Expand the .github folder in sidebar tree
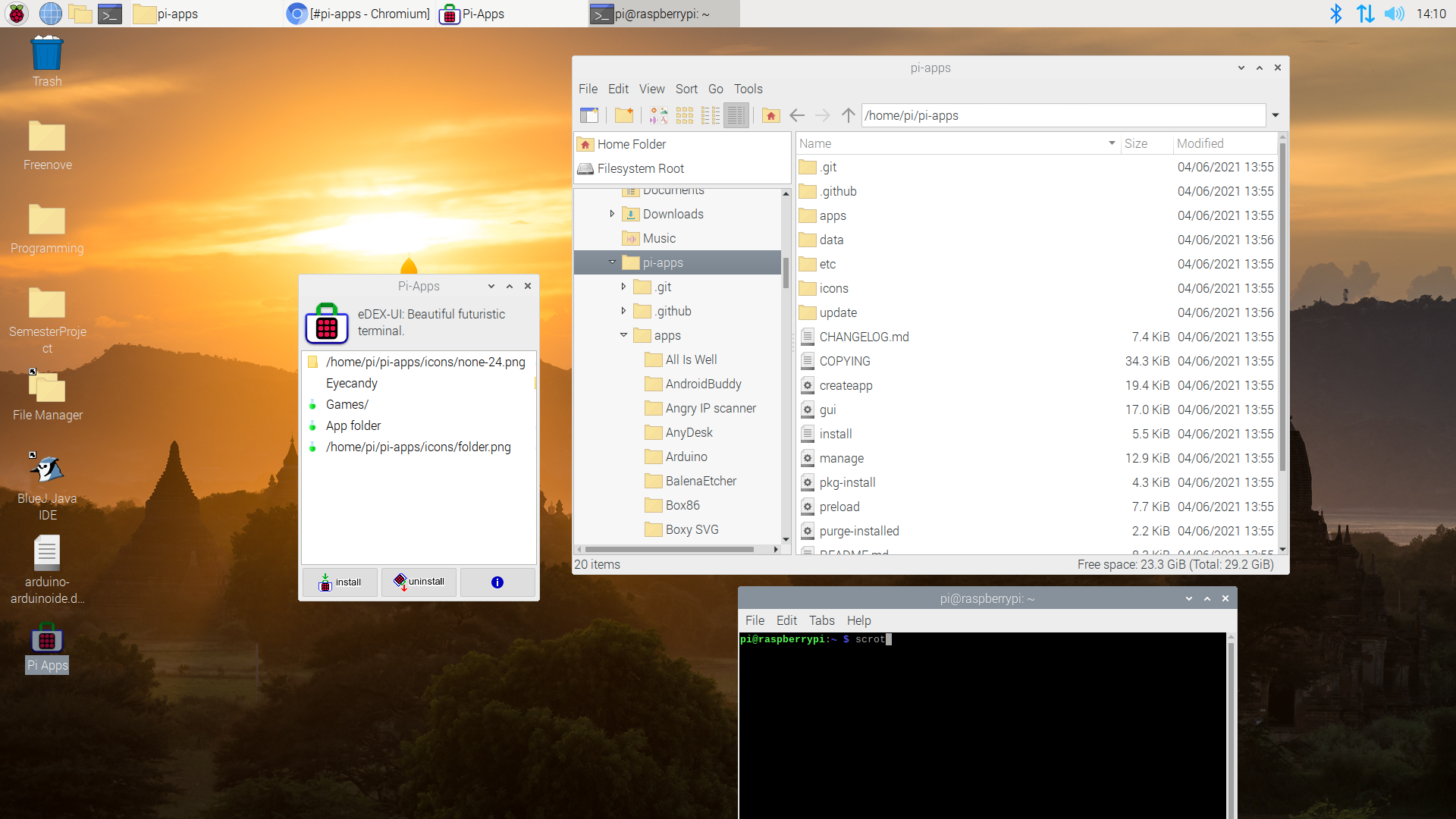Screen dimensions: 1456x819 [x=623, y=311]
